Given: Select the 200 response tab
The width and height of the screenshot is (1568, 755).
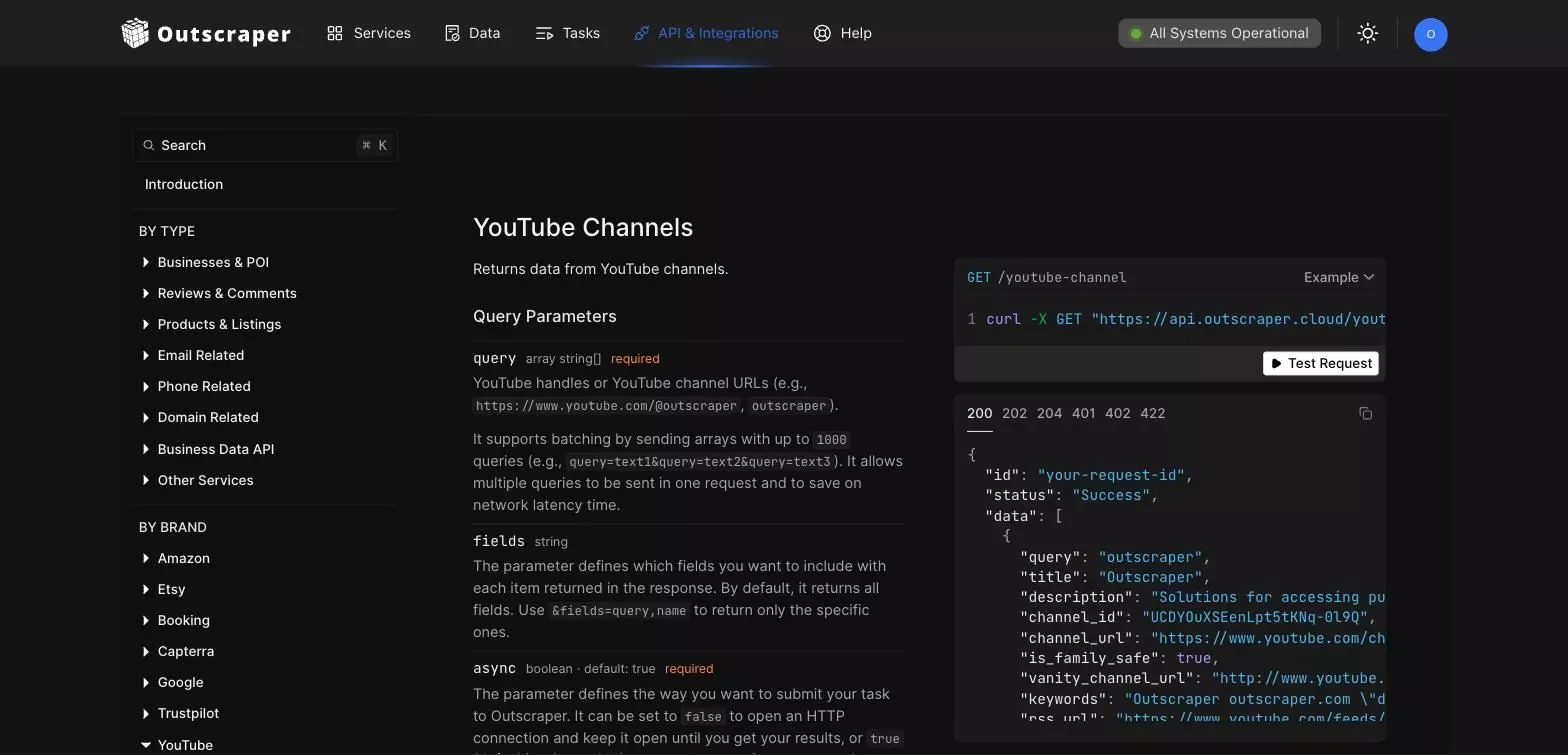Looking at the screenshot, I should point(979,413).
